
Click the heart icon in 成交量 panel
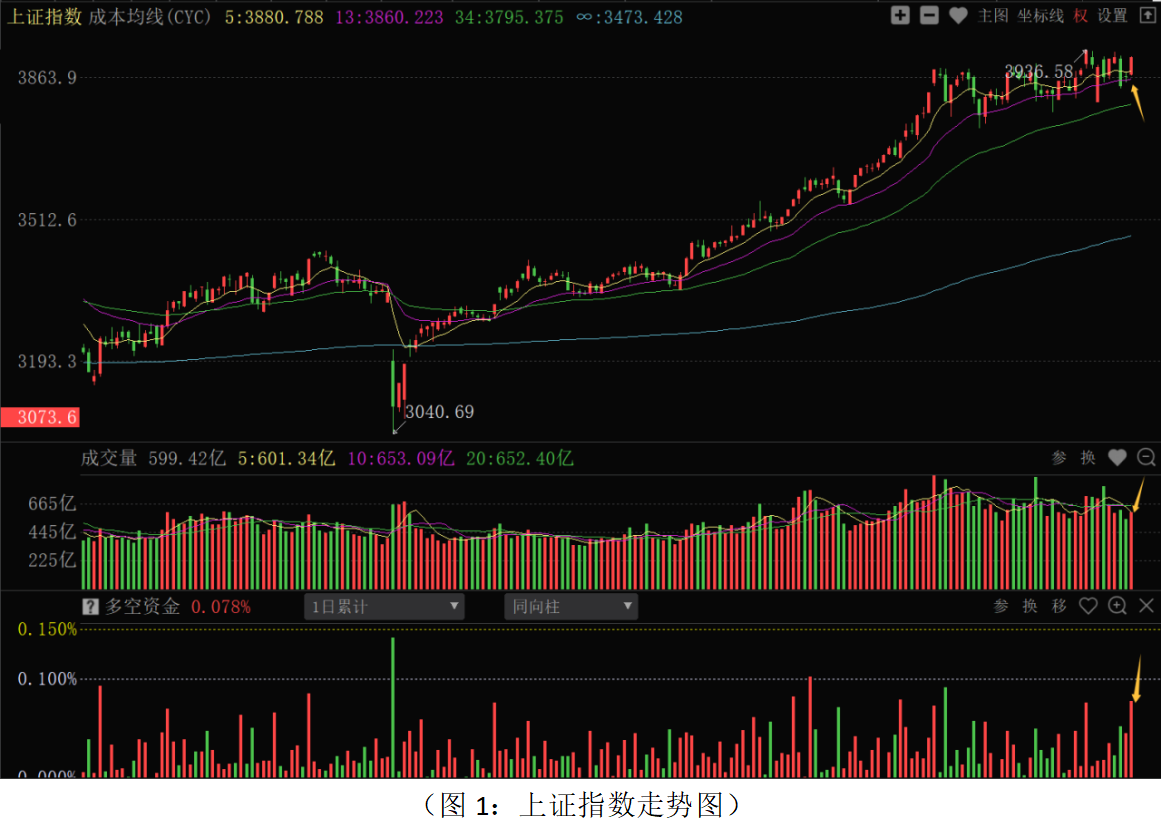coord(1117,458)
